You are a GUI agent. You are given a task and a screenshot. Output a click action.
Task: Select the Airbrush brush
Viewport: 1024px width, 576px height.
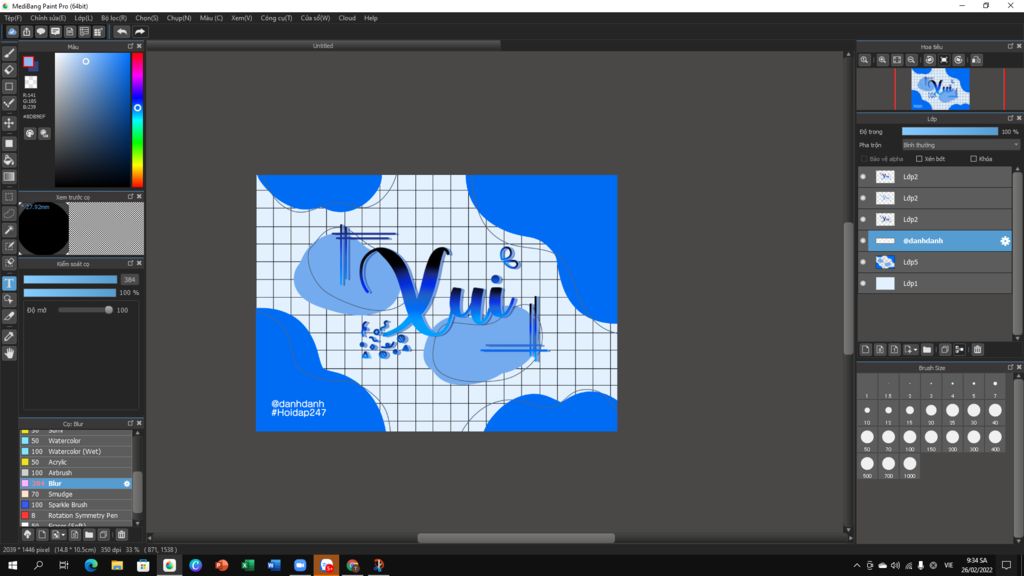point(76,473)
